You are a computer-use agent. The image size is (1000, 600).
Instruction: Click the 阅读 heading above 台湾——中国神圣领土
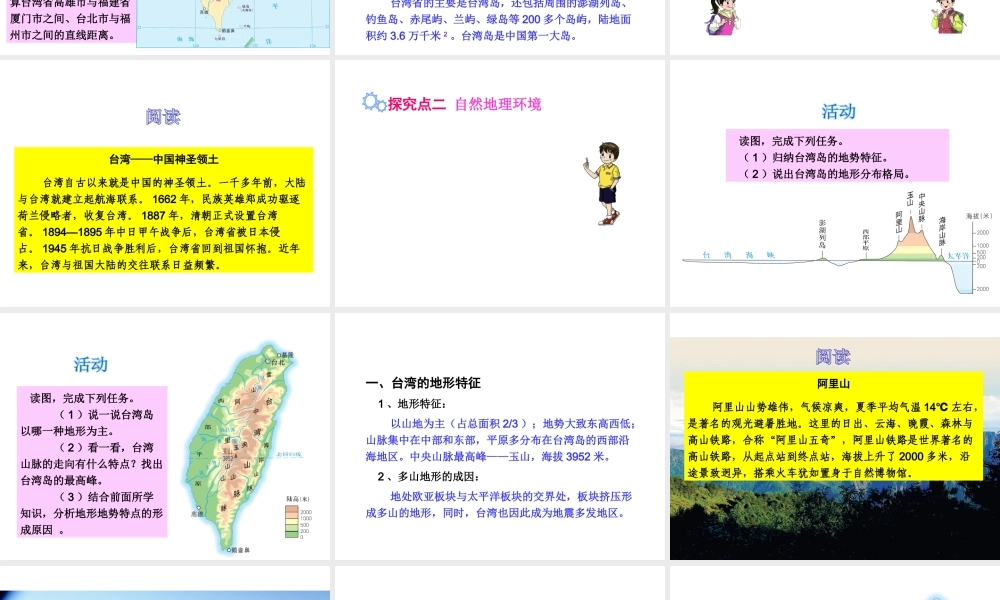[163, 117]
